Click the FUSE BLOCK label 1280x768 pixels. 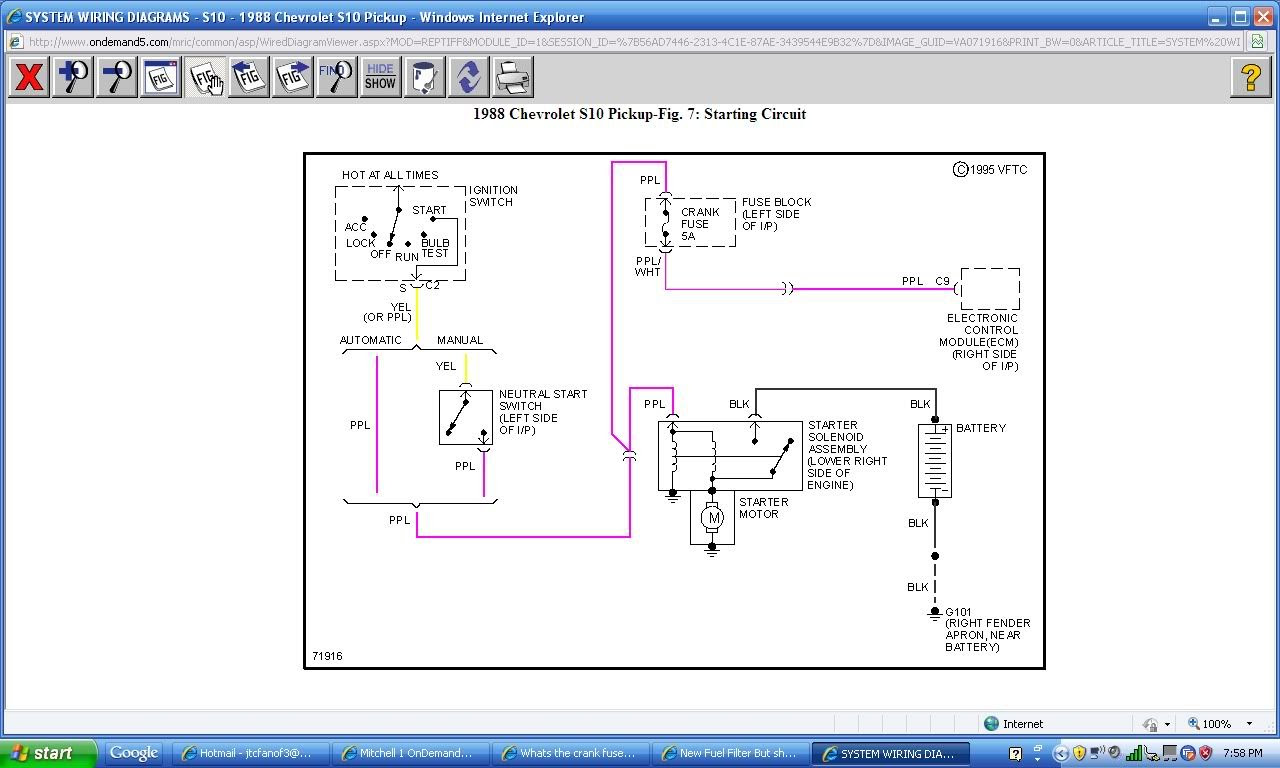tap(776, 214)
